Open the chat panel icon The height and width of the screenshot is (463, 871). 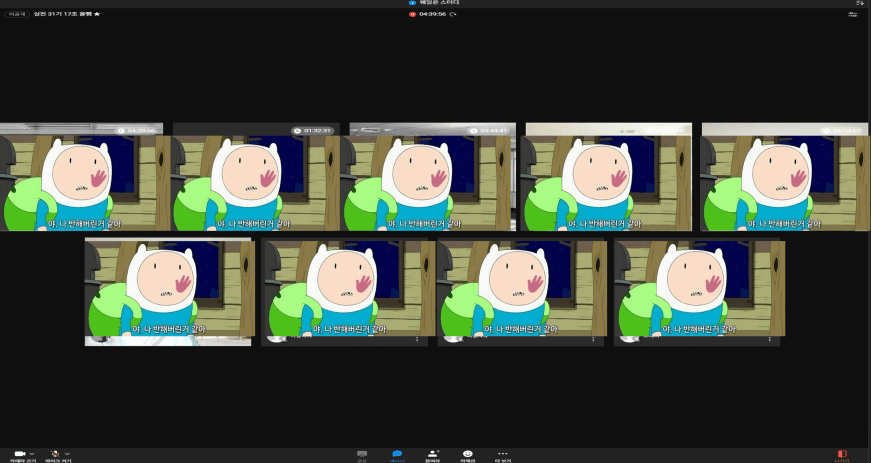click(x=397, y=454)
